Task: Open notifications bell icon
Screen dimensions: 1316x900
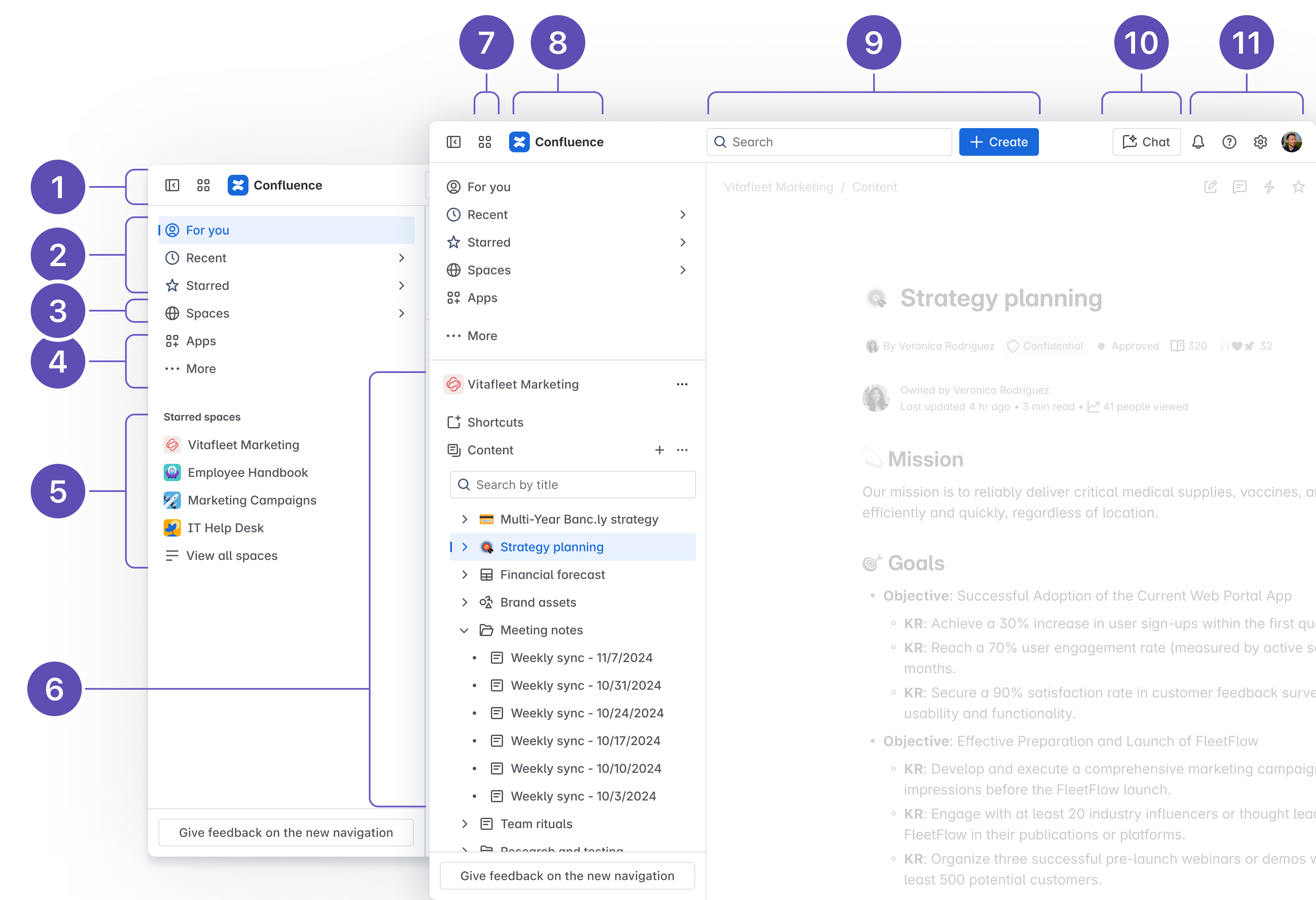Action: (1198, 142)
